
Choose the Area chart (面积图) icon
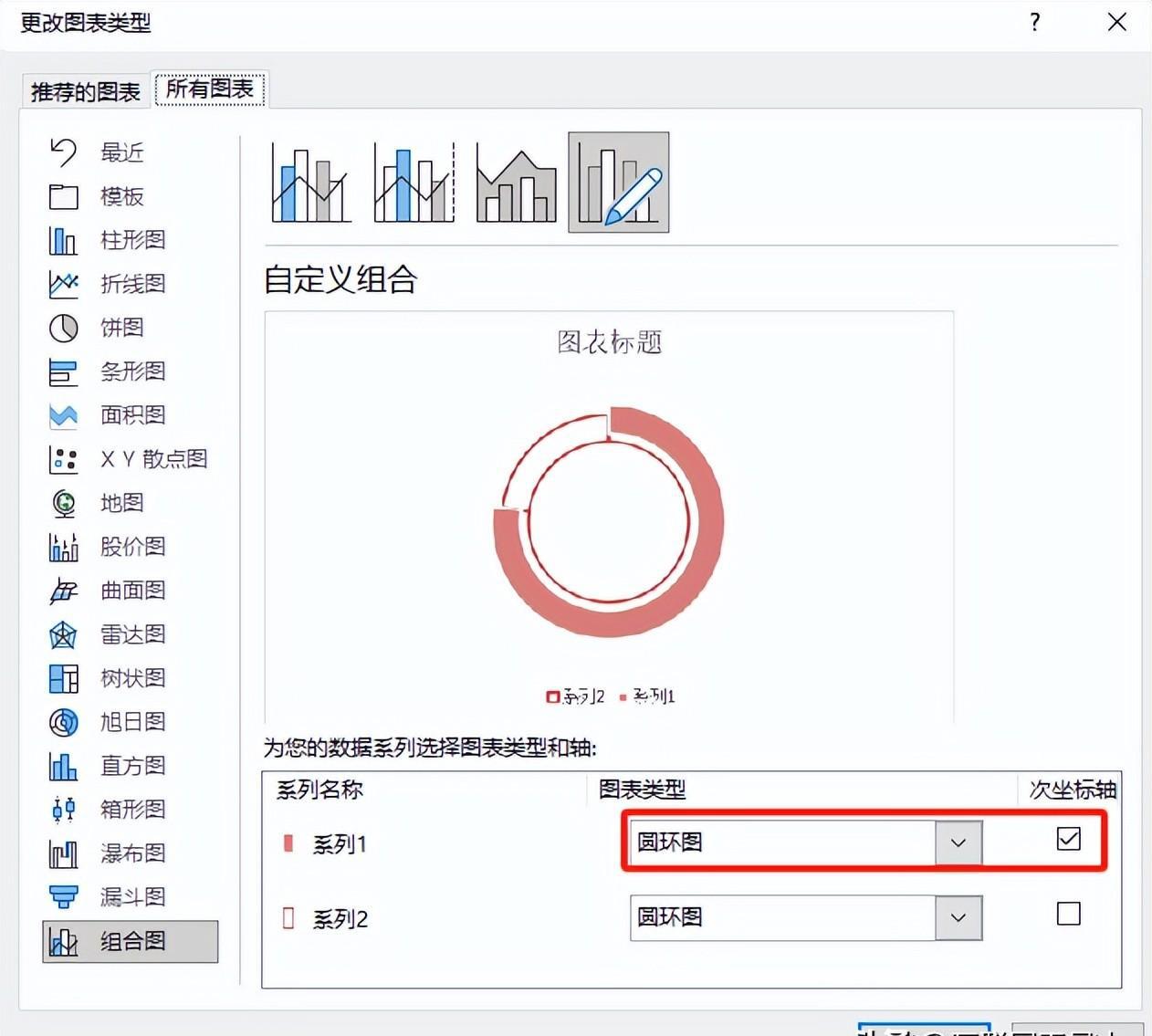tap(63, 415)
